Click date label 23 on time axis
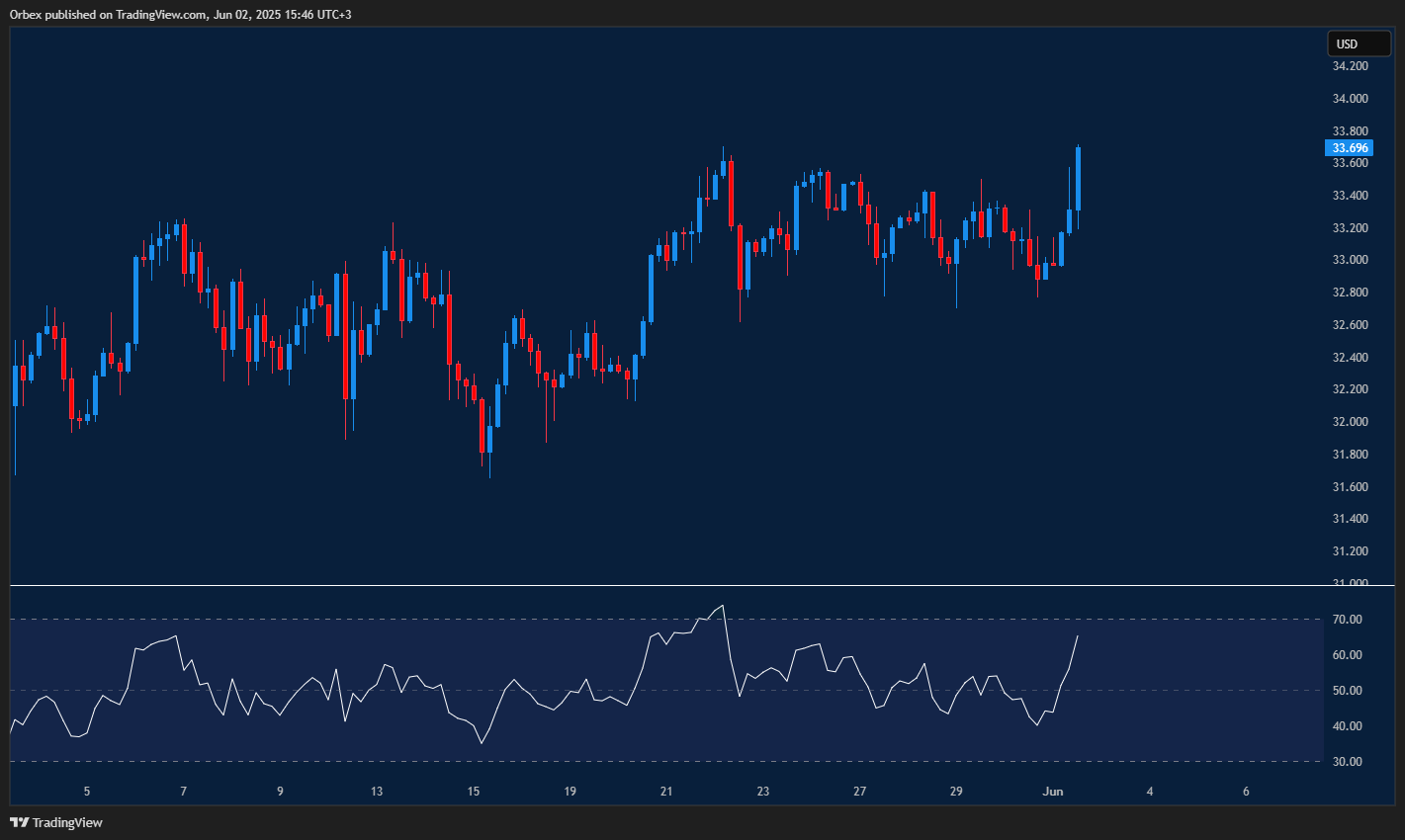Screen dimensions: 1405x840 coord(763,792)
